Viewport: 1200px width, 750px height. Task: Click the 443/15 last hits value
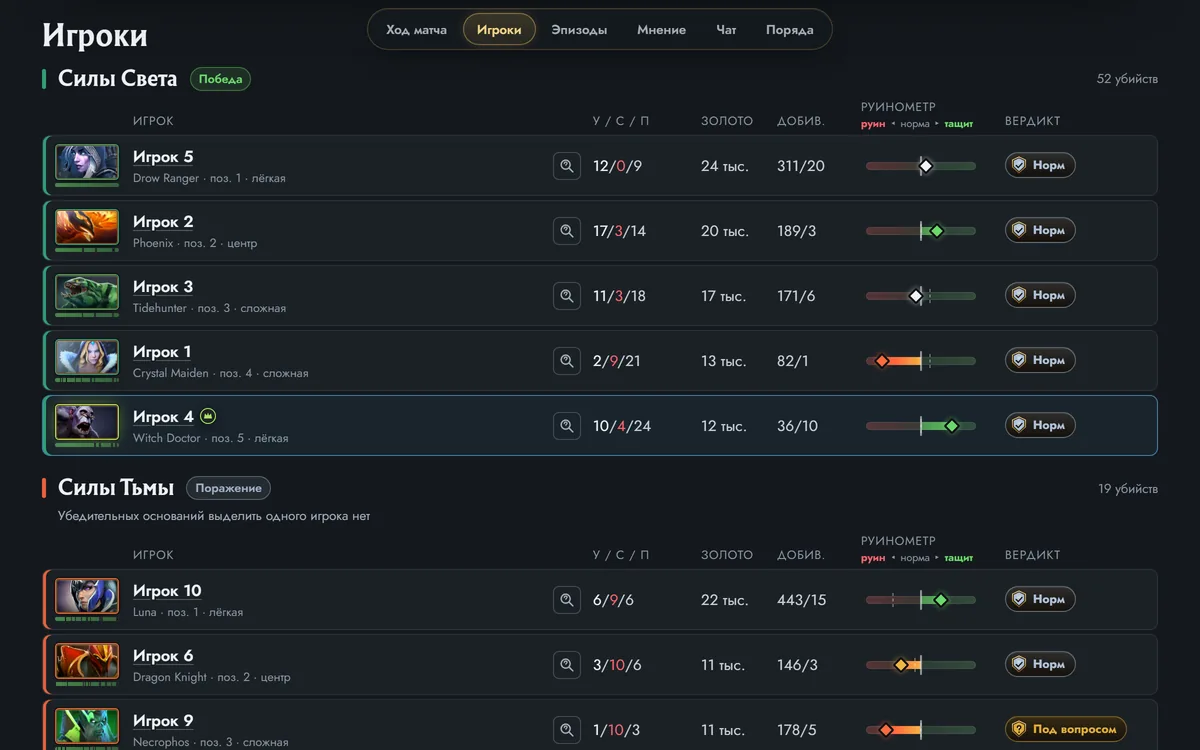[802, 600]
